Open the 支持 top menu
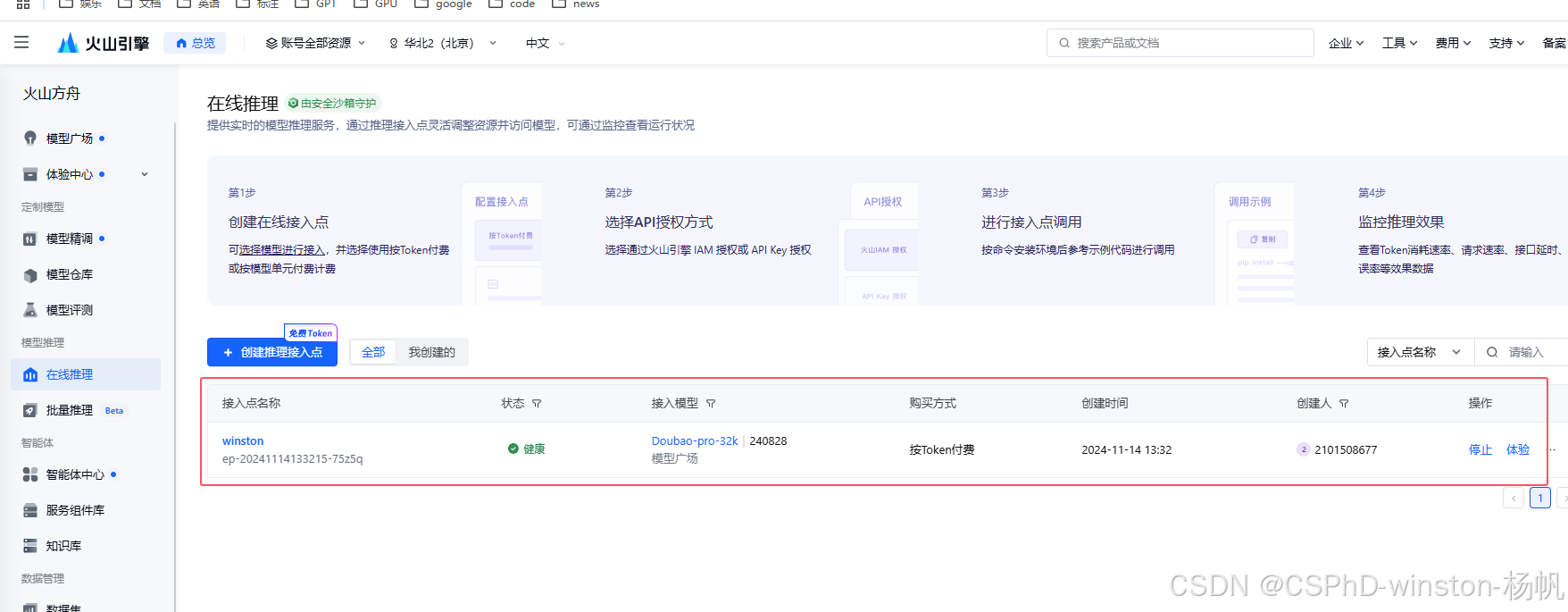 tap(1506, 43)
